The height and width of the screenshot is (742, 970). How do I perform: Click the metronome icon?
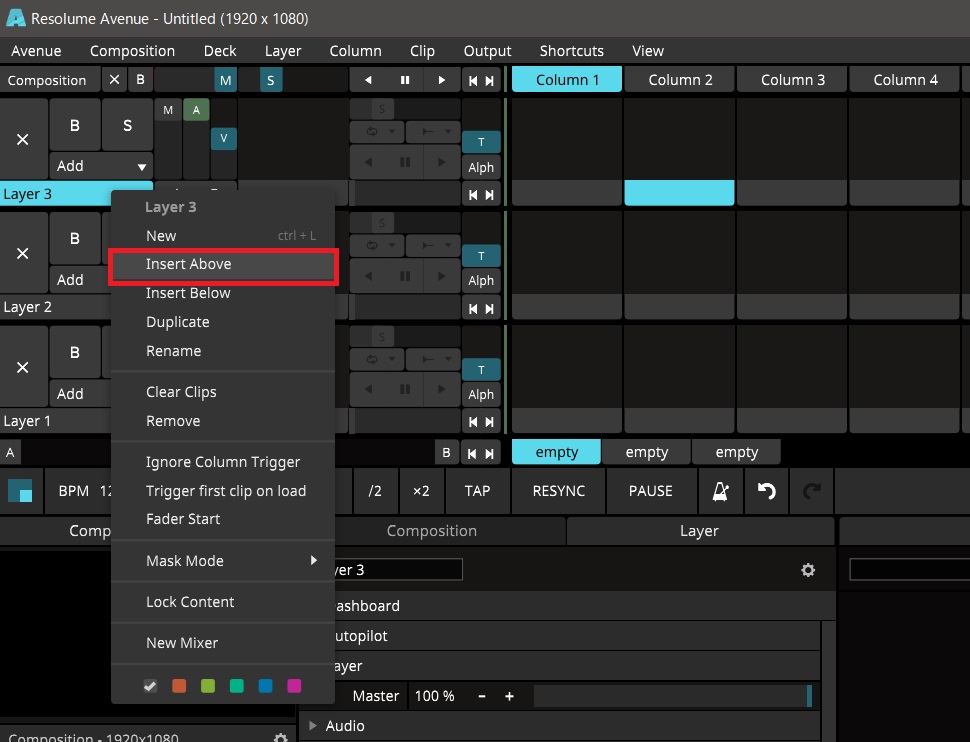coord(721,491)
